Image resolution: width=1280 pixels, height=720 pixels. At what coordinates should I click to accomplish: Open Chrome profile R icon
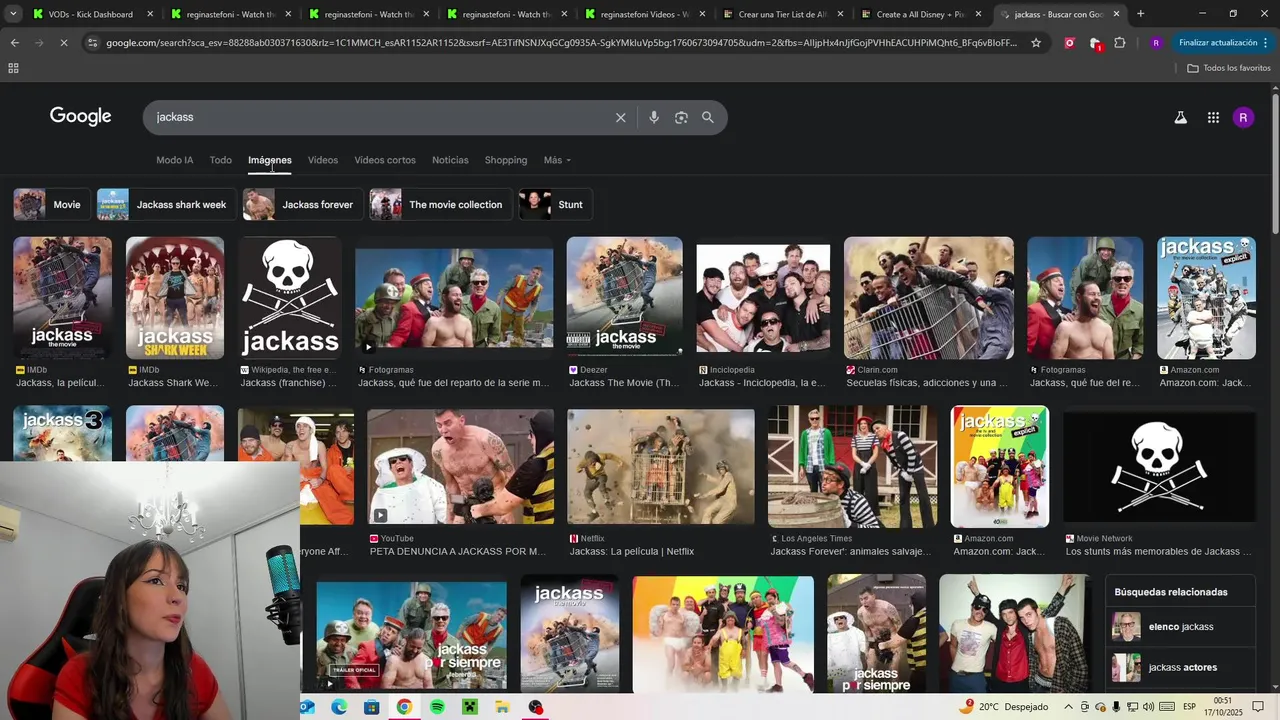(1156, 43)
